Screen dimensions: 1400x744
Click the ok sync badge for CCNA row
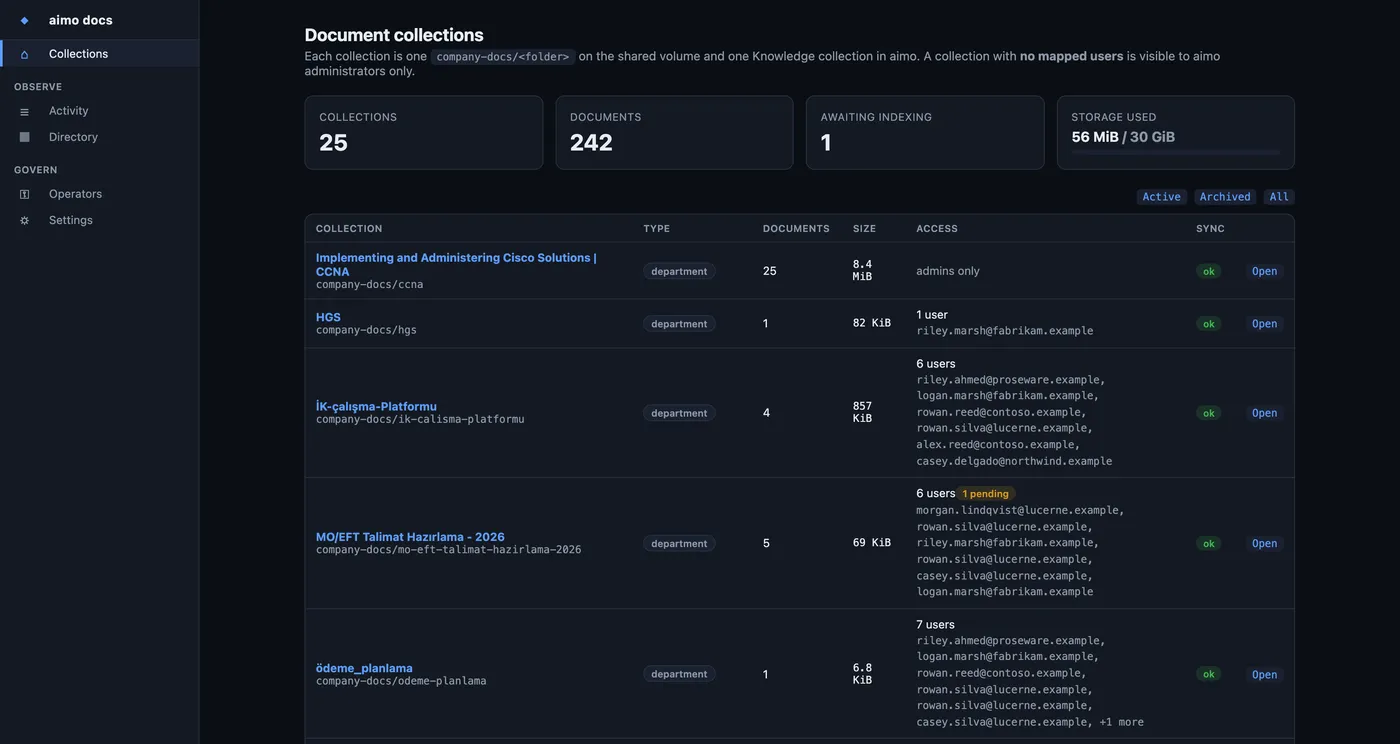click(1209, 271)
